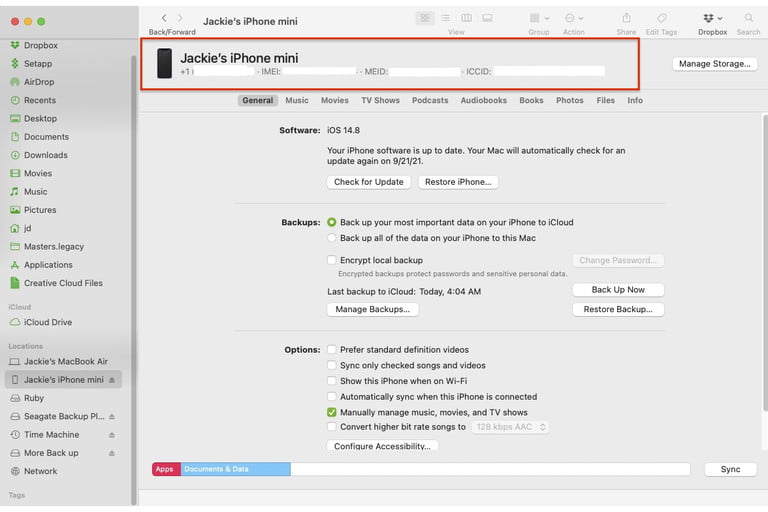The height and width of the screenshot is (512, 768).
Task: Select back up all data to this Mac
Action: pos(332,238)
